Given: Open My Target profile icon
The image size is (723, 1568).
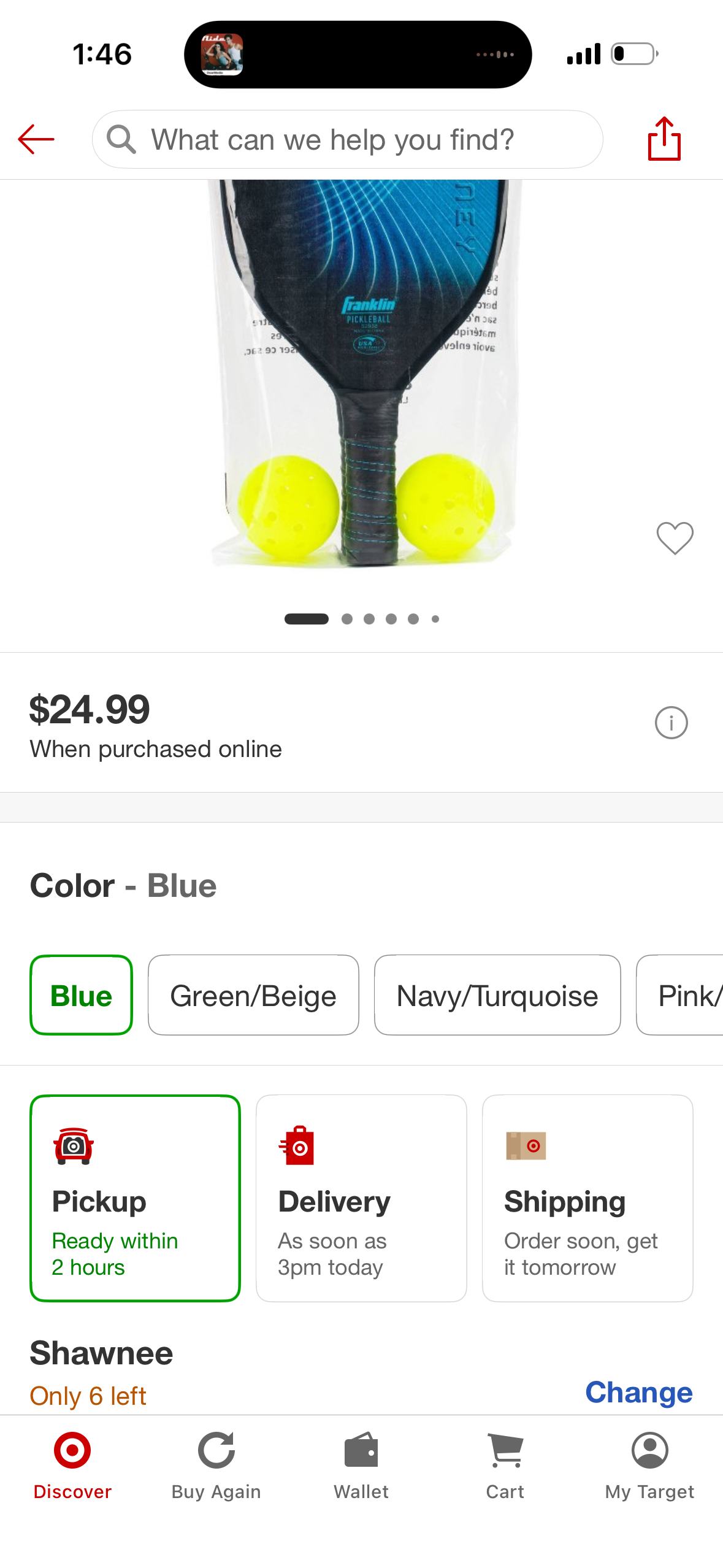Looking at the screenshot, I should [649, 1450].
